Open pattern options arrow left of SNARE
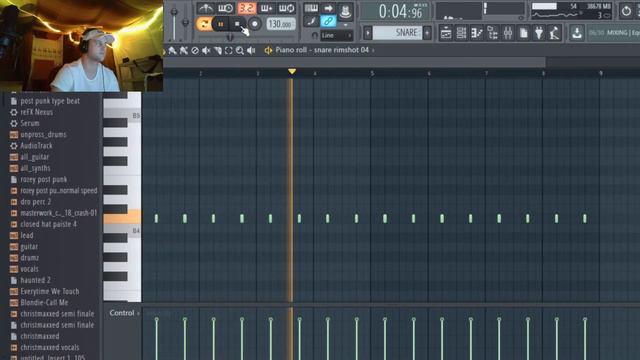The height and width of the screenshot is (360, 640). point(367,33)
